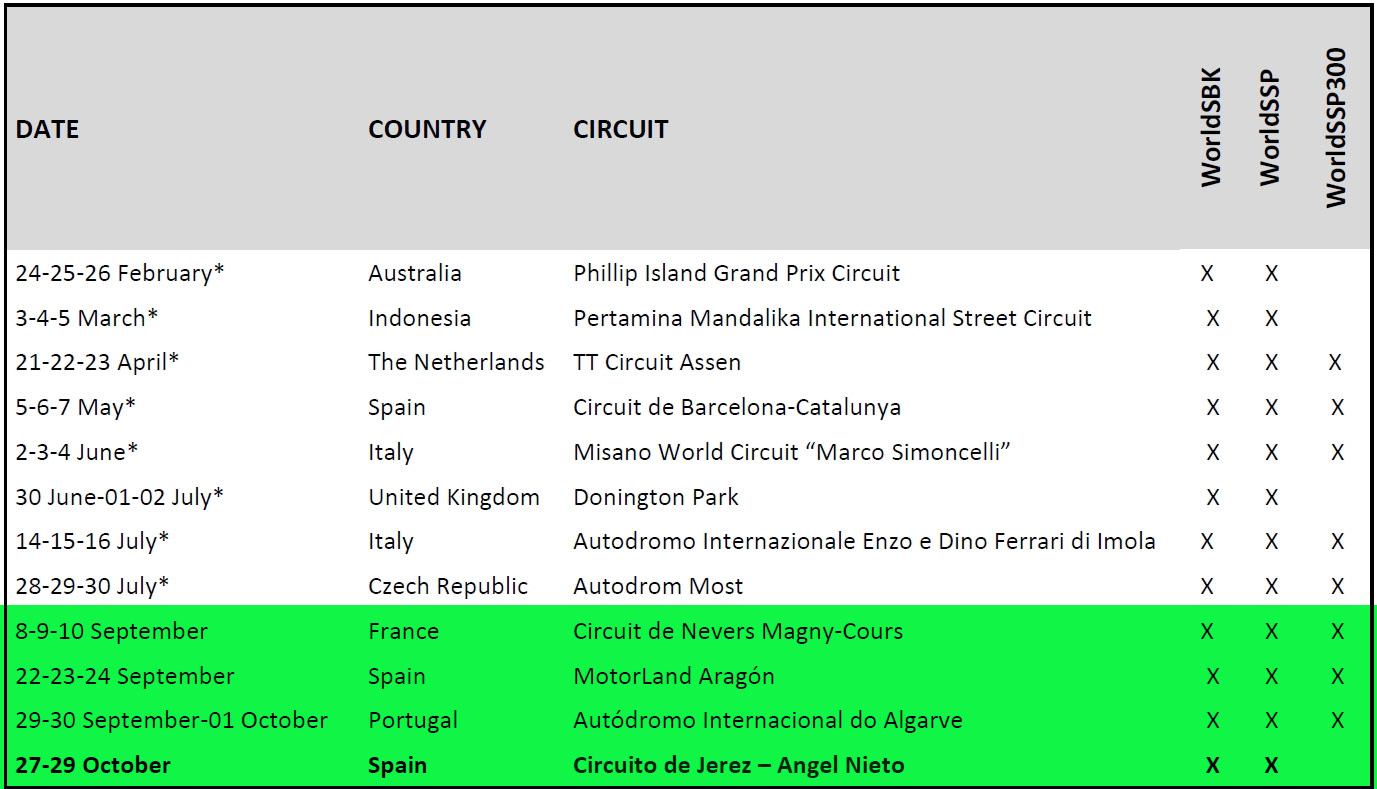Image resolution: width=1377 pixels, height=789 pixels.
Task: Click the rotated WorldSSP300 column header
Action: [1336, 127]
